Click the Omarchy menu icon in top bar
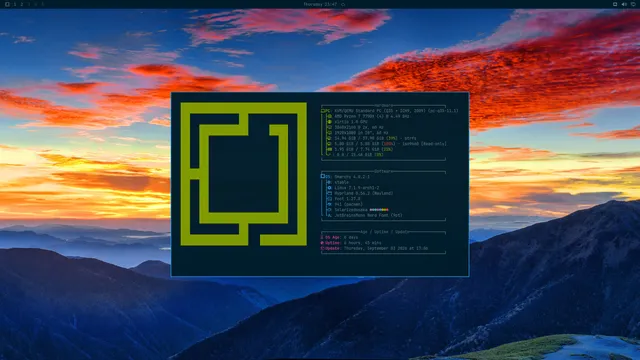 coord(7,4)
